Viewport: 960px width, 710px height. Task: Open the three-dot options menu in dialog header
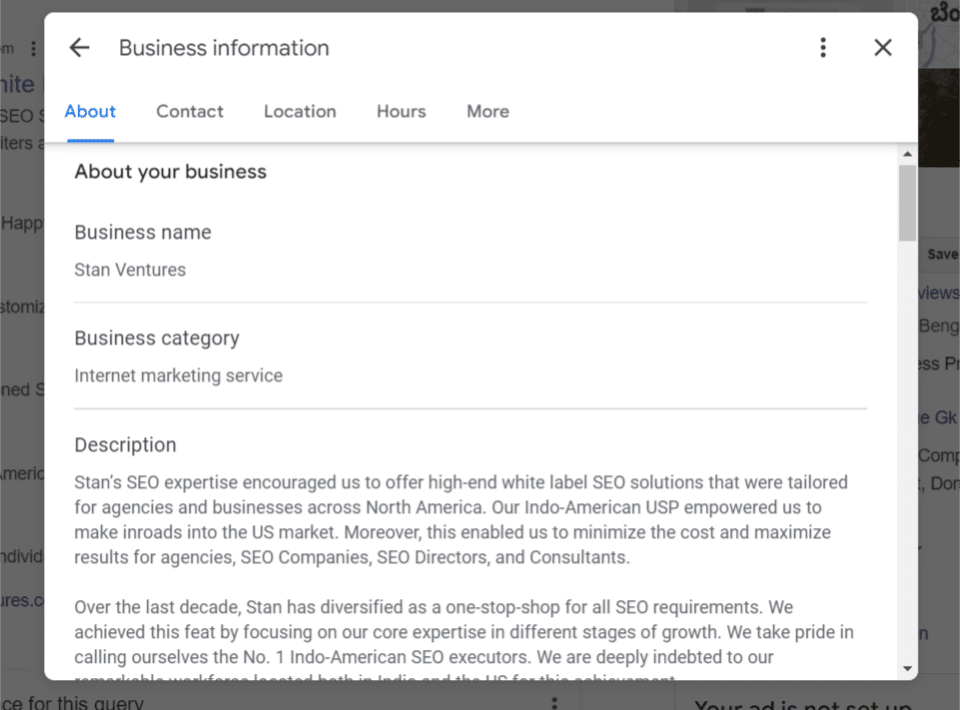[x=822, y=48]
